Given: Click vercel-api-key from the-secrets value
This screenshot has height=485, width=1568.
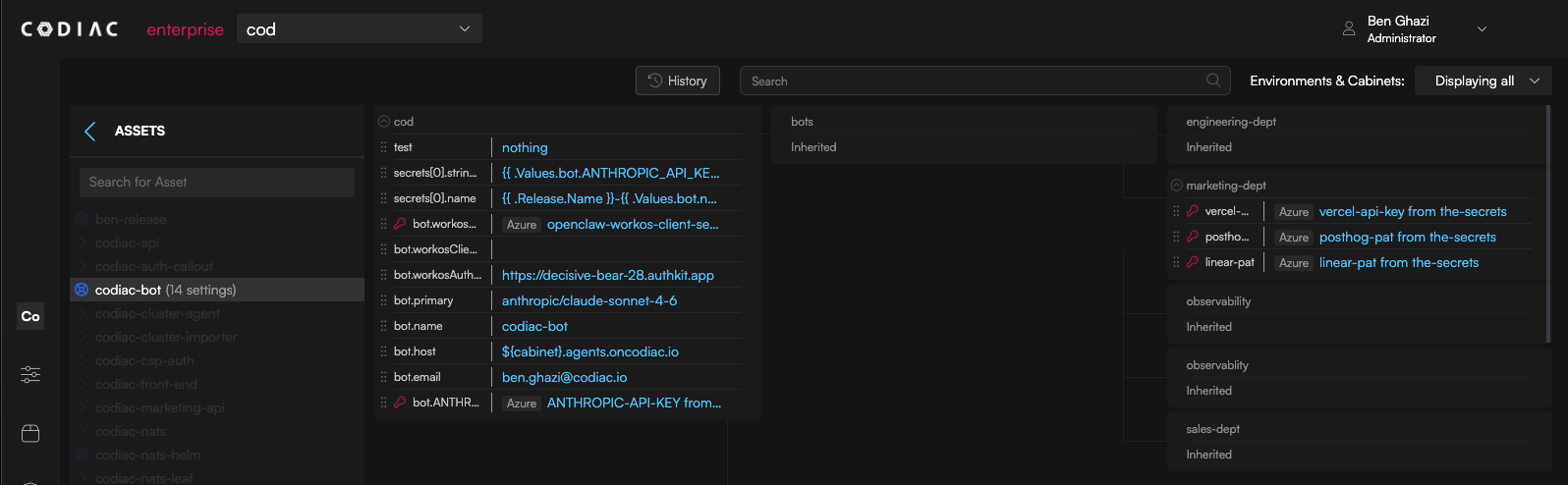Looking at the screenshot, I should pyautogui.click(x=1413, y=211).
